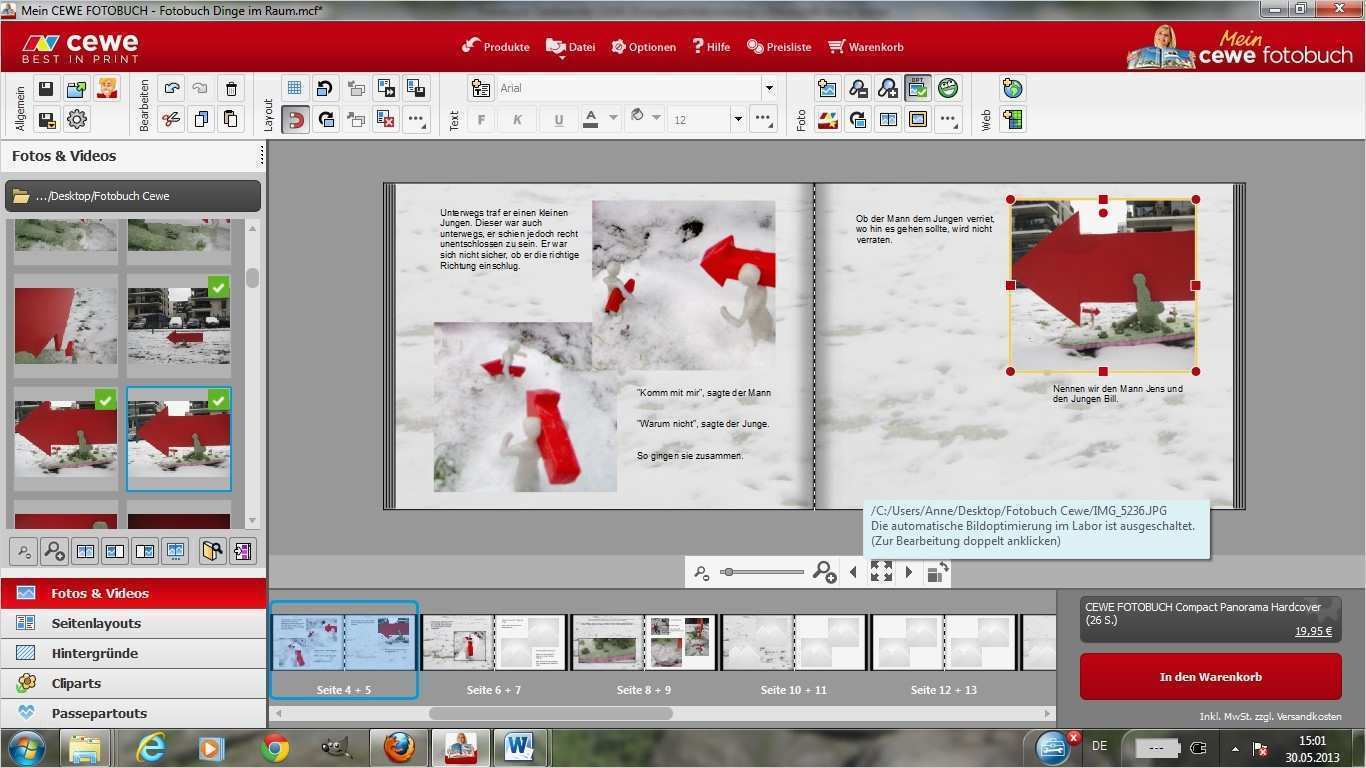This screenshot has width=1366, height=768.
Task: Open the Optionen menu
Action: (x=645, y=47)
